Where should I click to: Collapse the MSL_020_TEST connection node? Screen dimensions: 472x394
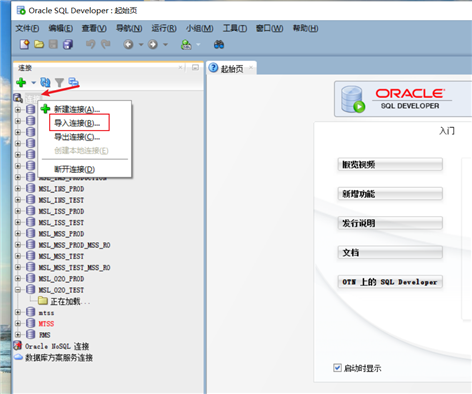tap(18, 290)
